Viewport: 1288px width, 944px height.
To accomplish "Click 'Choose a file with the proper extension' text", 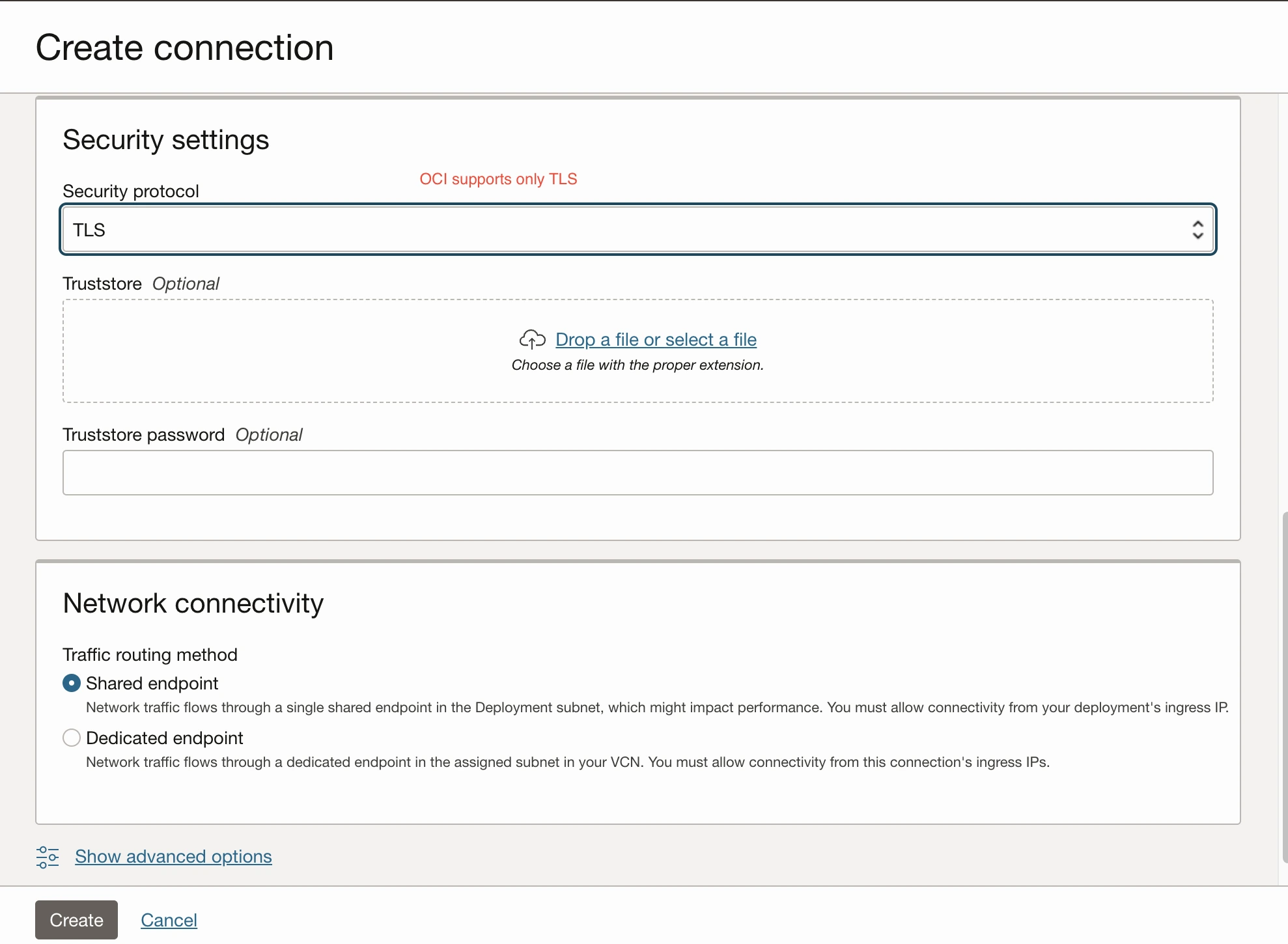I will 637,365.
